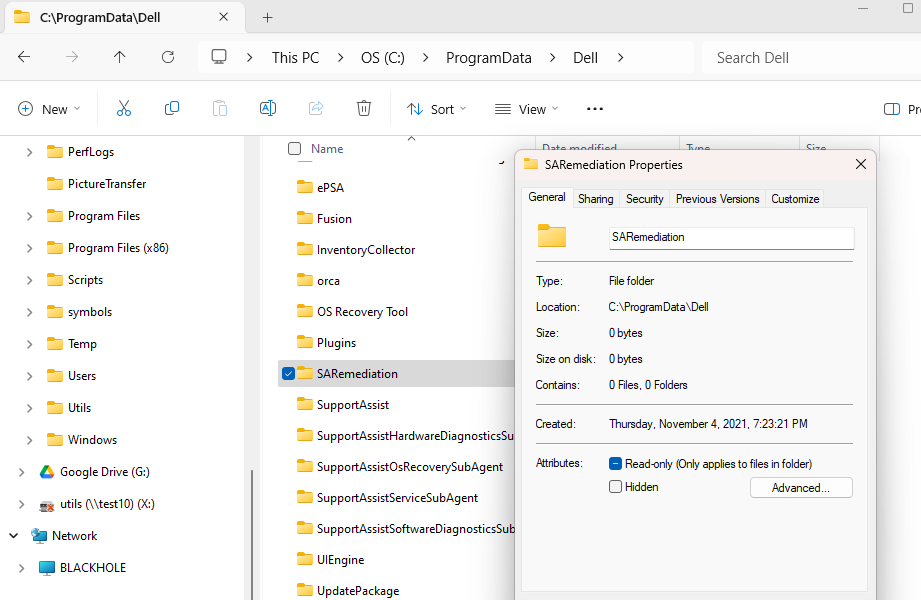Copy the selected folder
Image resolution: width=921 pixels, height=600 pixels.
click(172, 109)
